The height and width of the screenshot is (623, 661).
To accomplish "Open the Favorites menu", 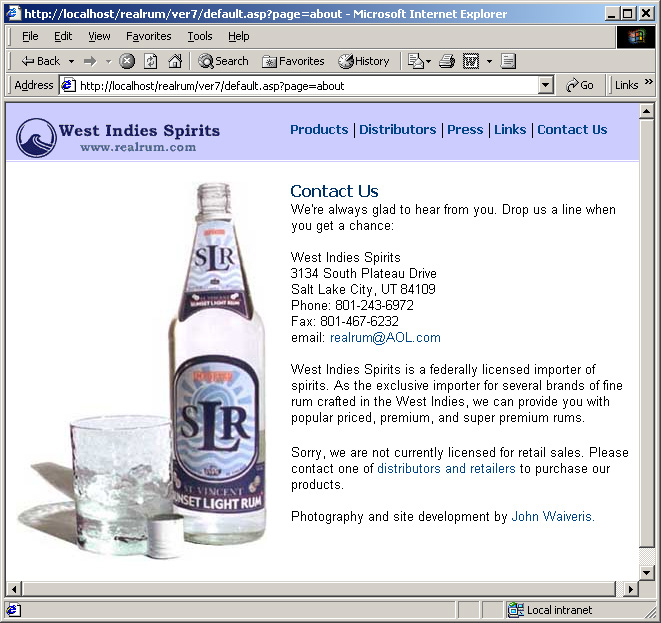I will (148, 36).
